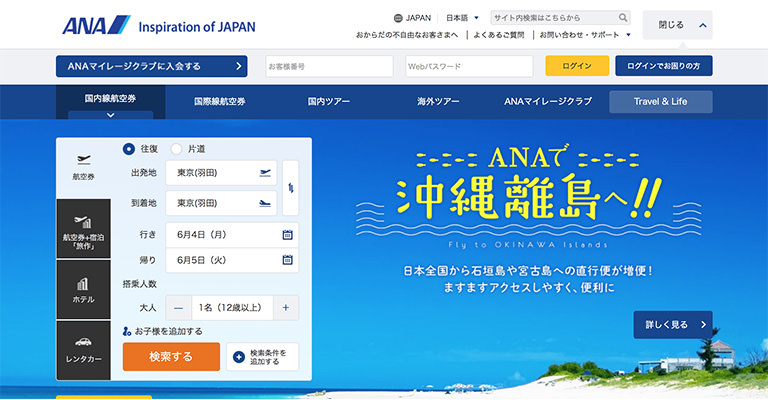Click the ANA logo
768x400 pixels.
96,25
